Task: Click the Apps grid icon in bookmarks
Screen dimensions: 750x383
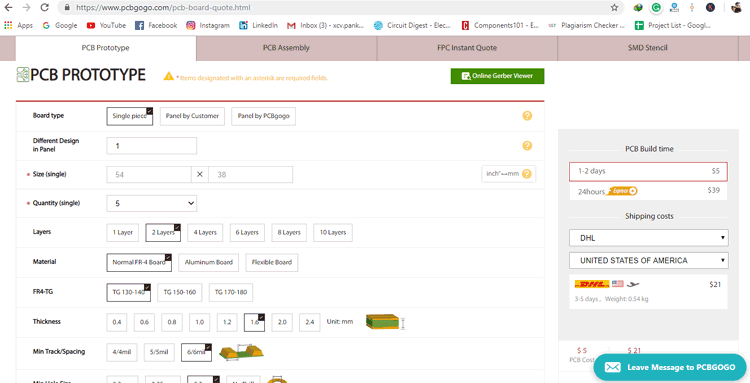Action: 8,25
